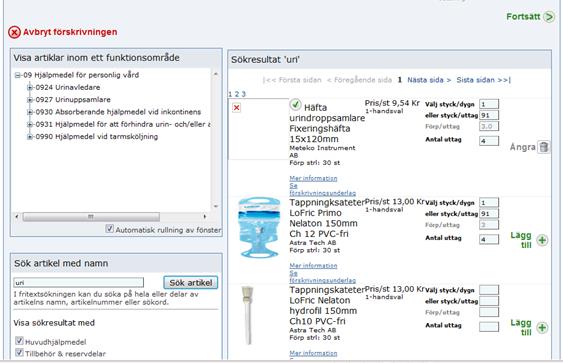Click the Fortsätt text link

click(x=523, y=17)
